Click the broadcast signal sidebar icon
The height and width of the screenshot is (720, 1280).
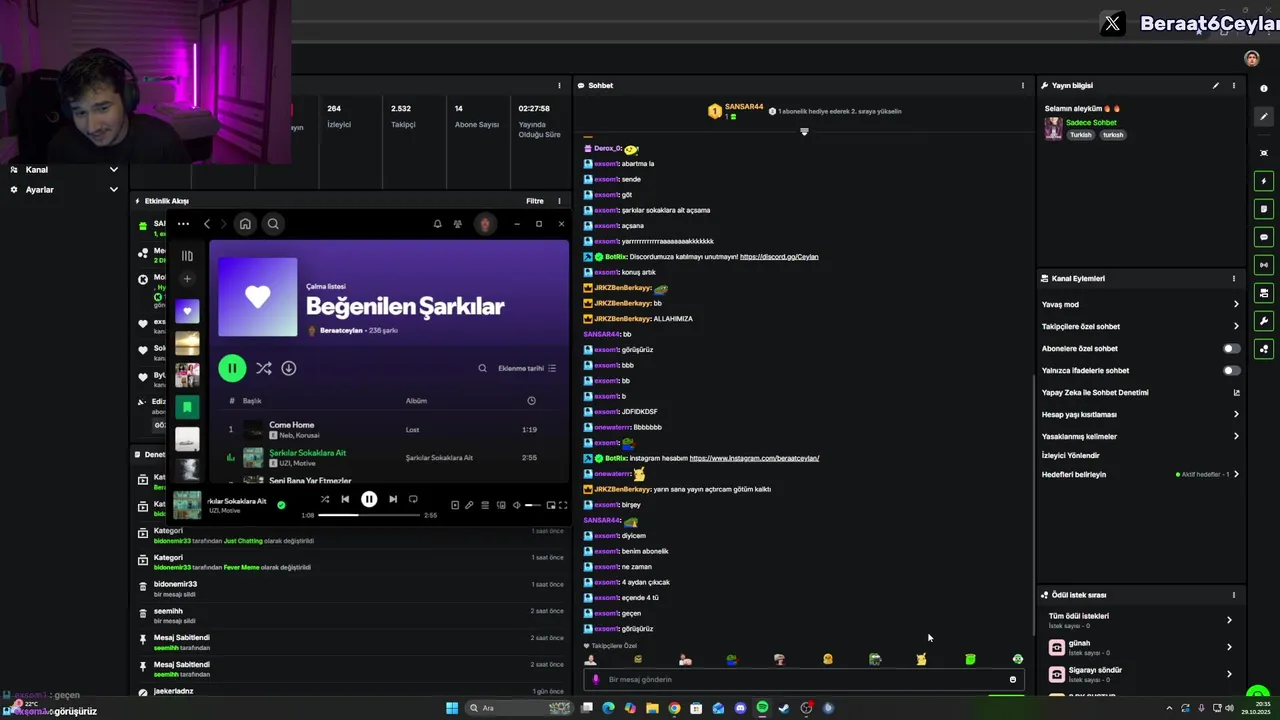[x=1264, y=265]
